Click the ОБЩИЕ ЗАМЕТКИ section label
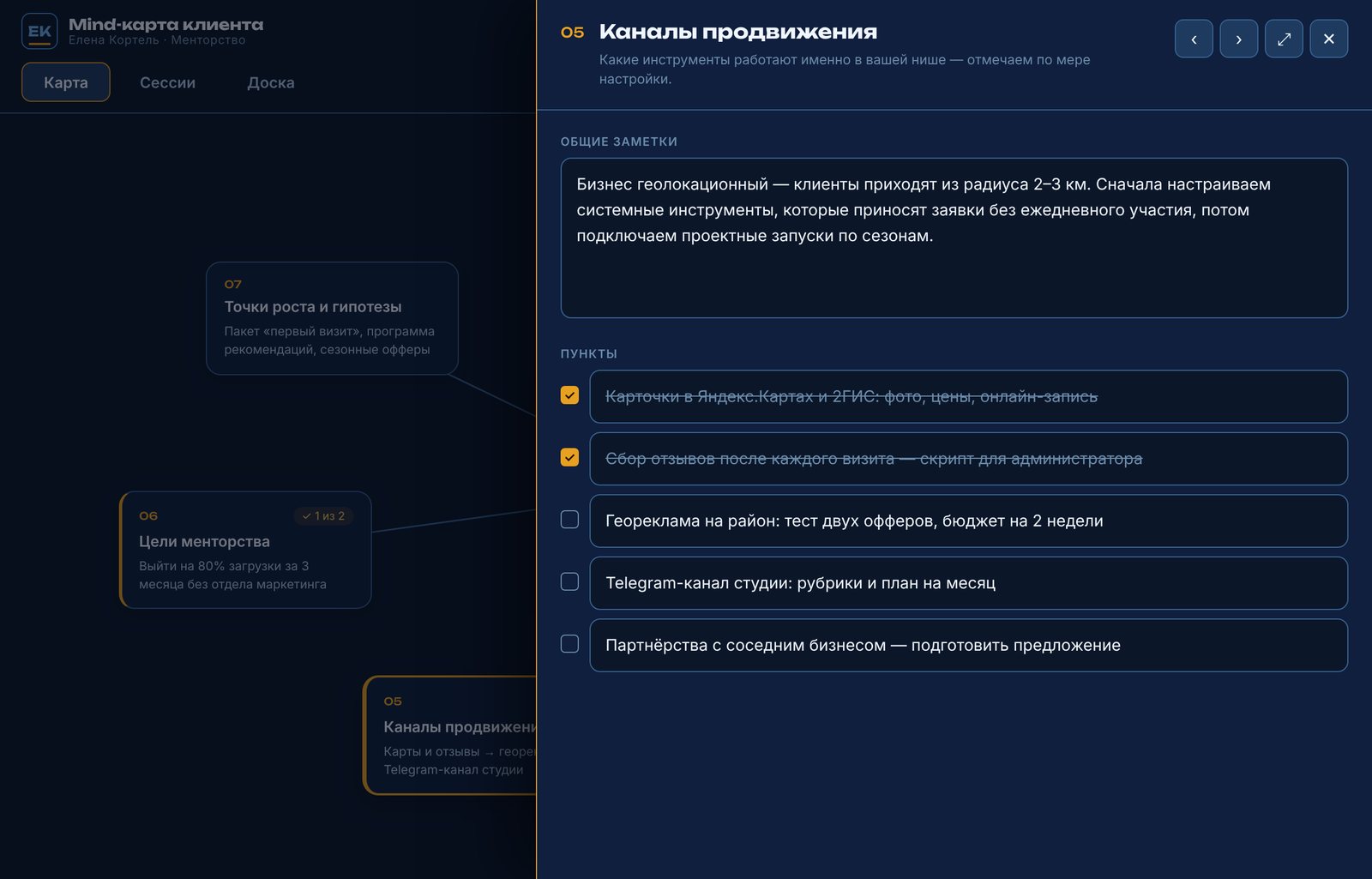The width and height of the screenshot is (1372, 879). tap(619, 141)
